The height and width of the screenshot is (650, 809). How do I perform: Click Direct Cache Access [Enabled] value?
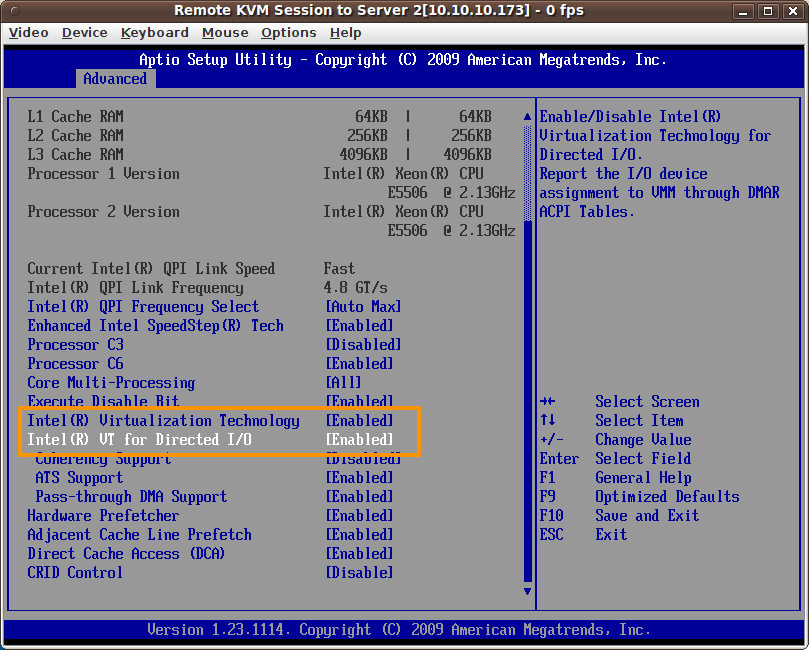click(360, 554)
